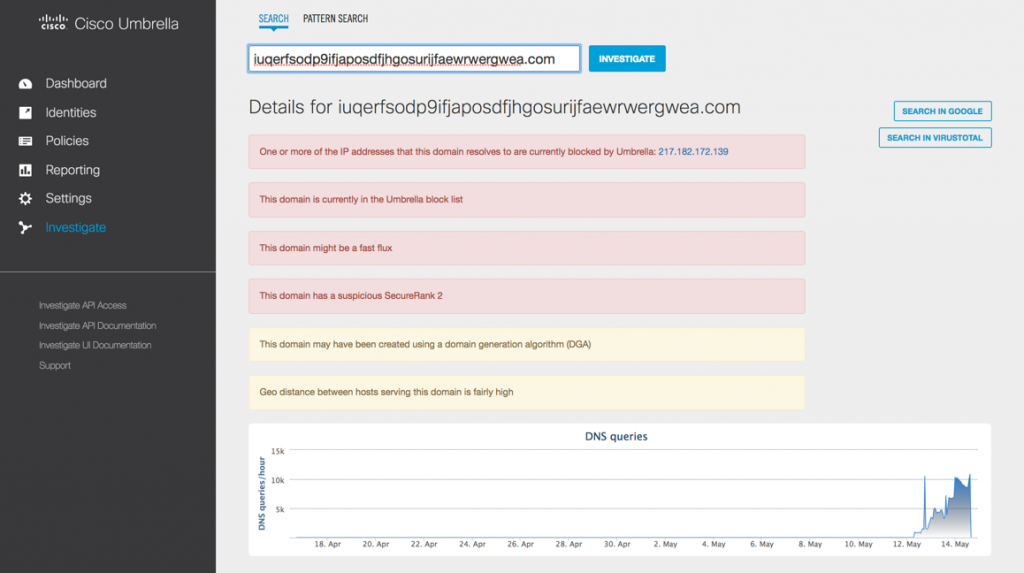Screen dimensions: 1024x573
Task: Click the Cisco logo icon
Action: [x=53, y=23]
